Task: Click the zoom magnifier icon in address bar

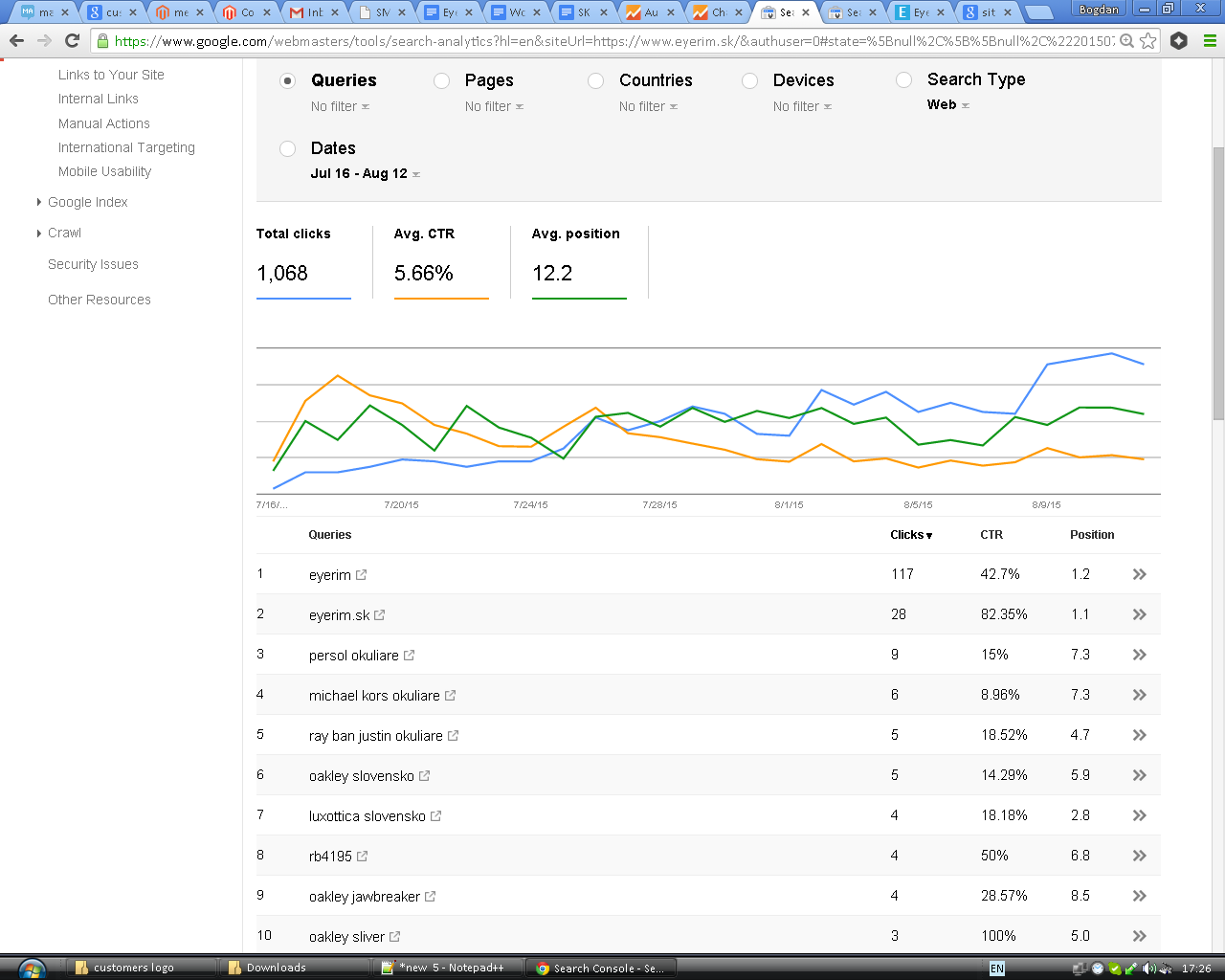Action: 1127,41
